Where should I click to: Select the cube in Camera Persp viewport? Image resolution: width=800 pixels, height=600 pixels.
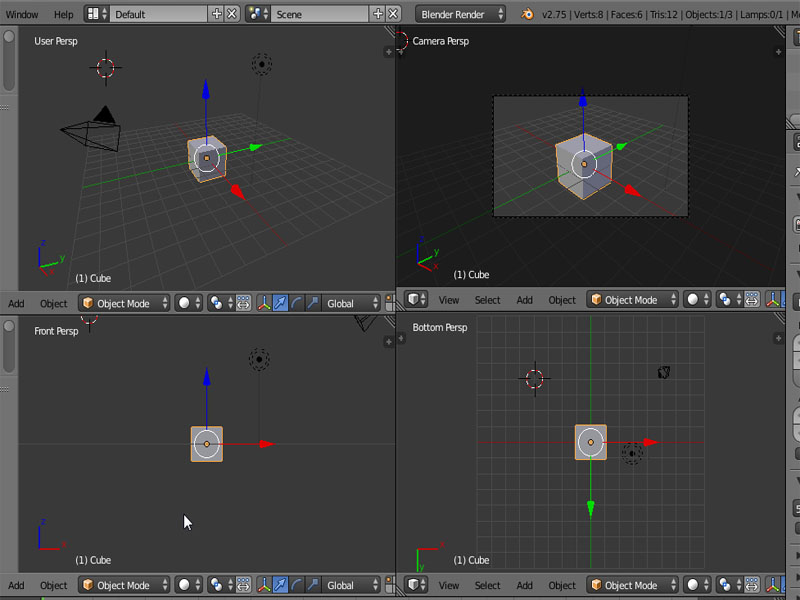click(x=584, y=166)
